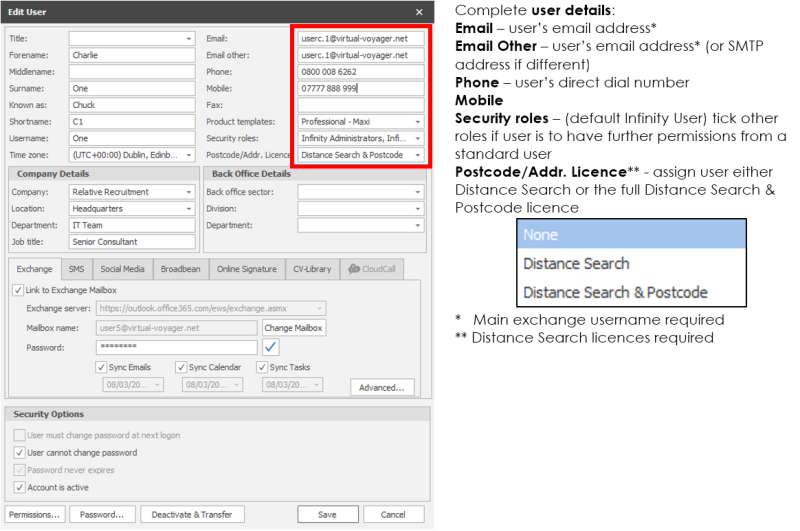Uncheck Account is active checkbox
Viewport: 800px width, 531px height.
click(20, 487)
